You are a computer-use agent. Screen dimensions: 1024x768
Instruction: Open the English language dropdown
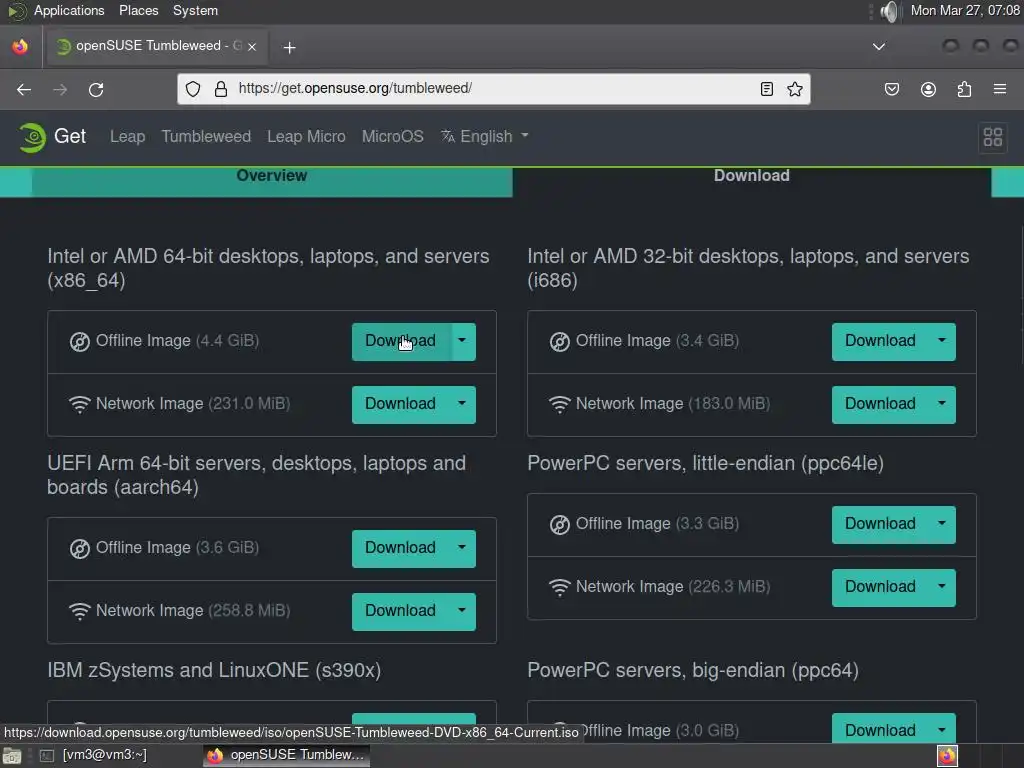click(x=485, y=136)
